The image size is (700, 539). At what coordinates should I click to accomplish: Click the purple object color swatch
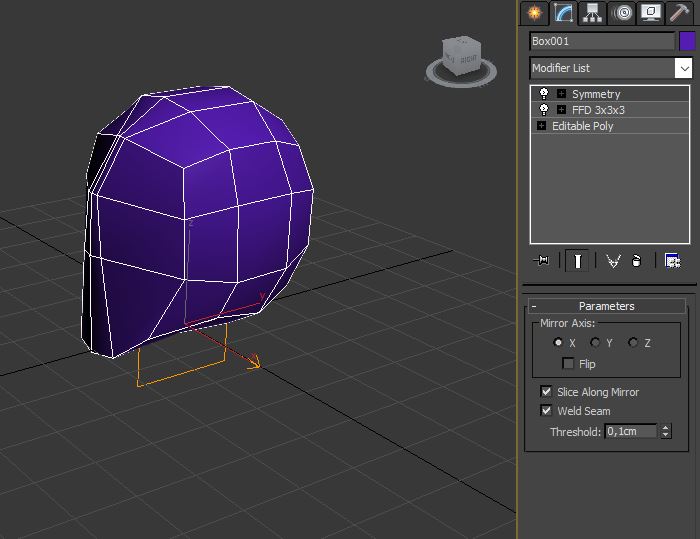[687, 41]
